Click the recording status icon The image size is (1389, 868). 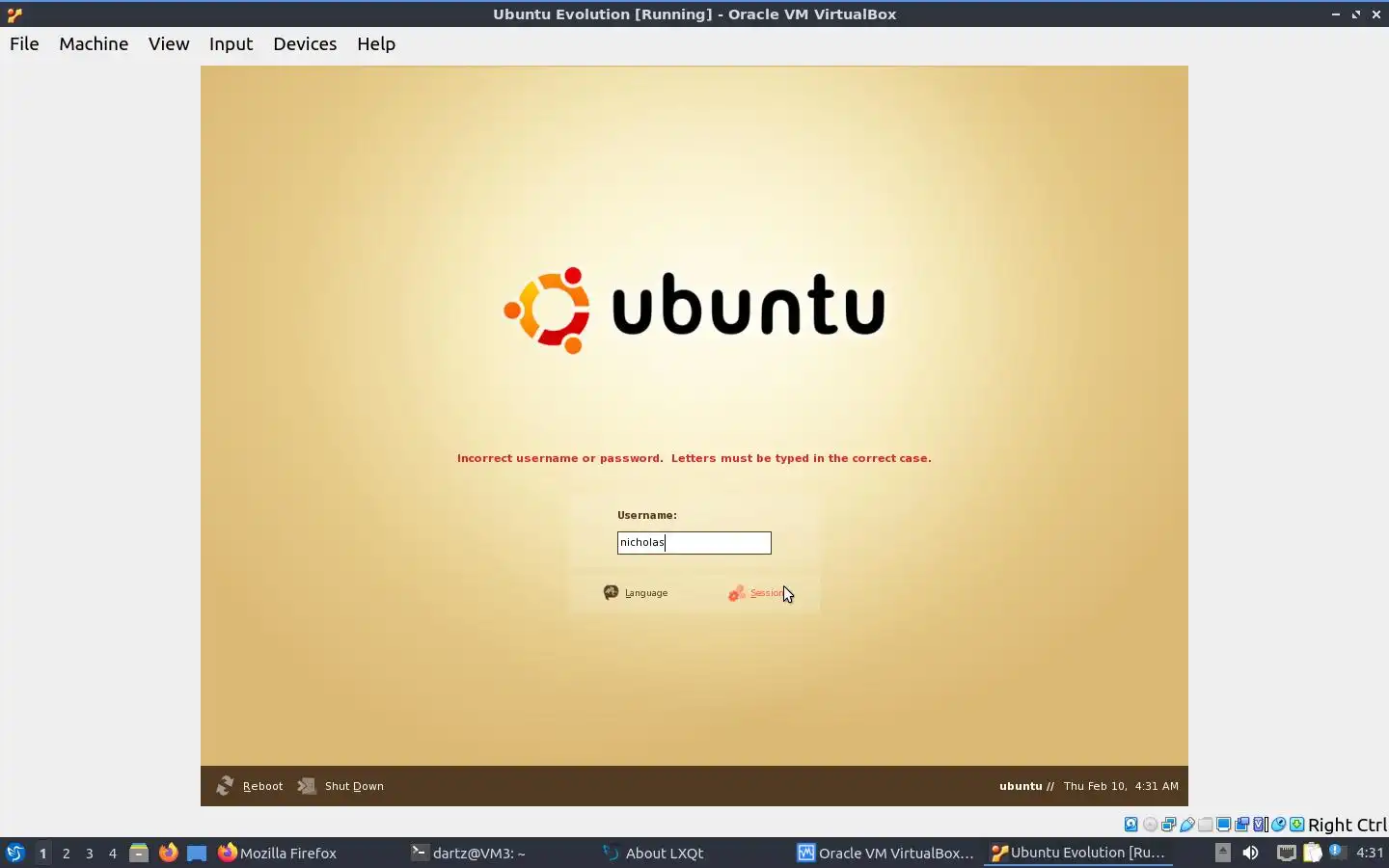(x=1241, y=825)
